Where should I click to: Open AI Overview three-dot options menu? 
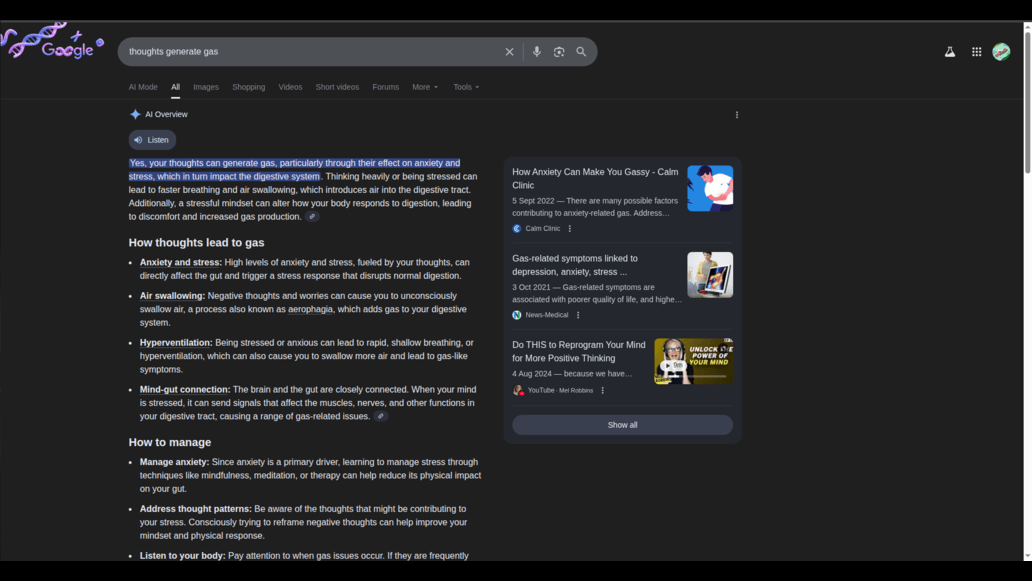click(737, 115)
